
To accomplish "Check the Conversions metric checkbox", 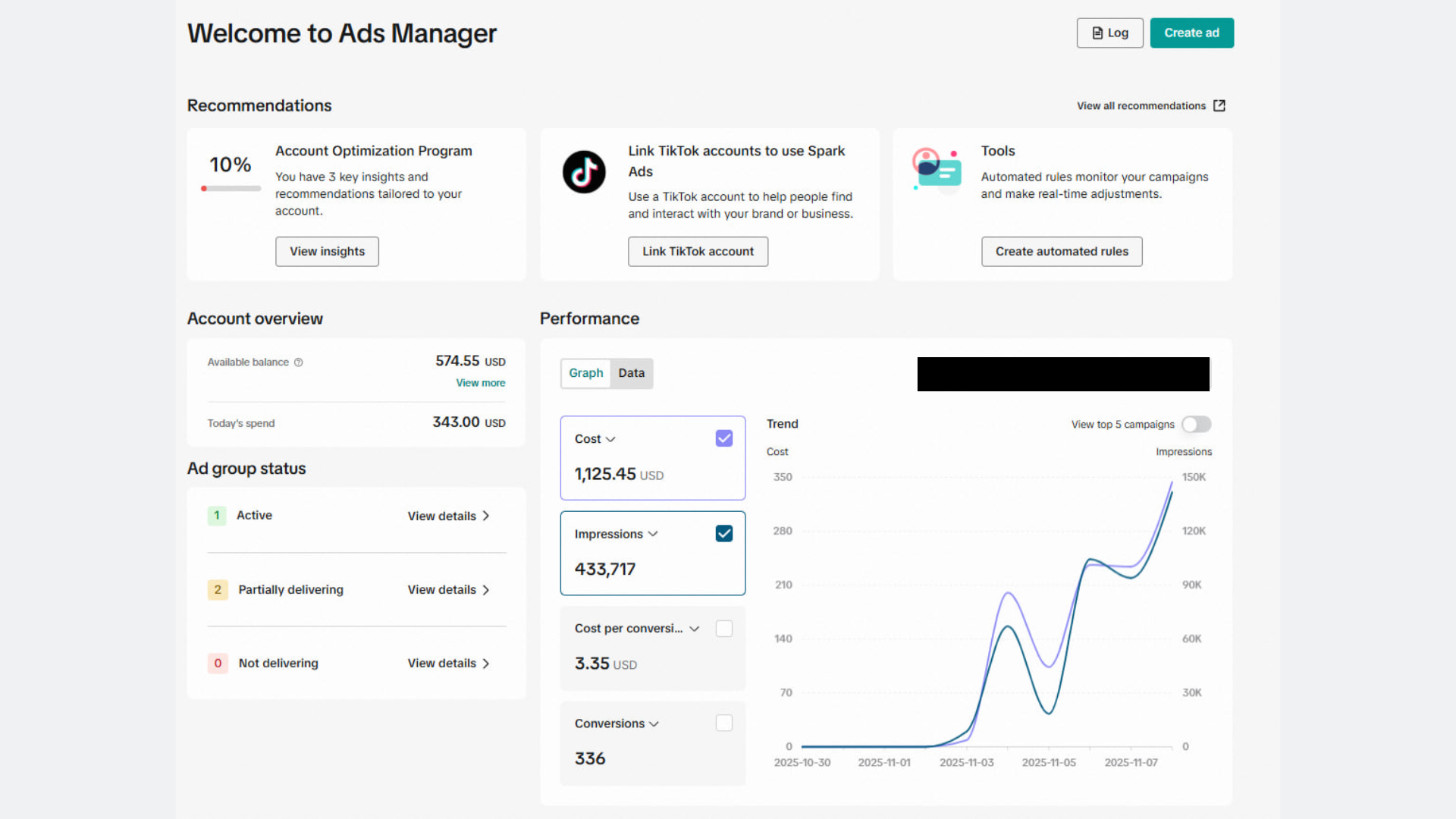I will [x=723, y=723].
